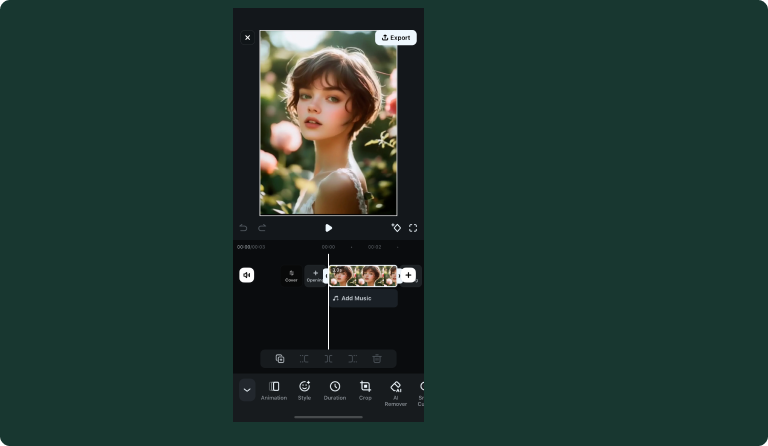Redo the last edit
Viewport: 768px width, 446px height.
pos(262,228)
